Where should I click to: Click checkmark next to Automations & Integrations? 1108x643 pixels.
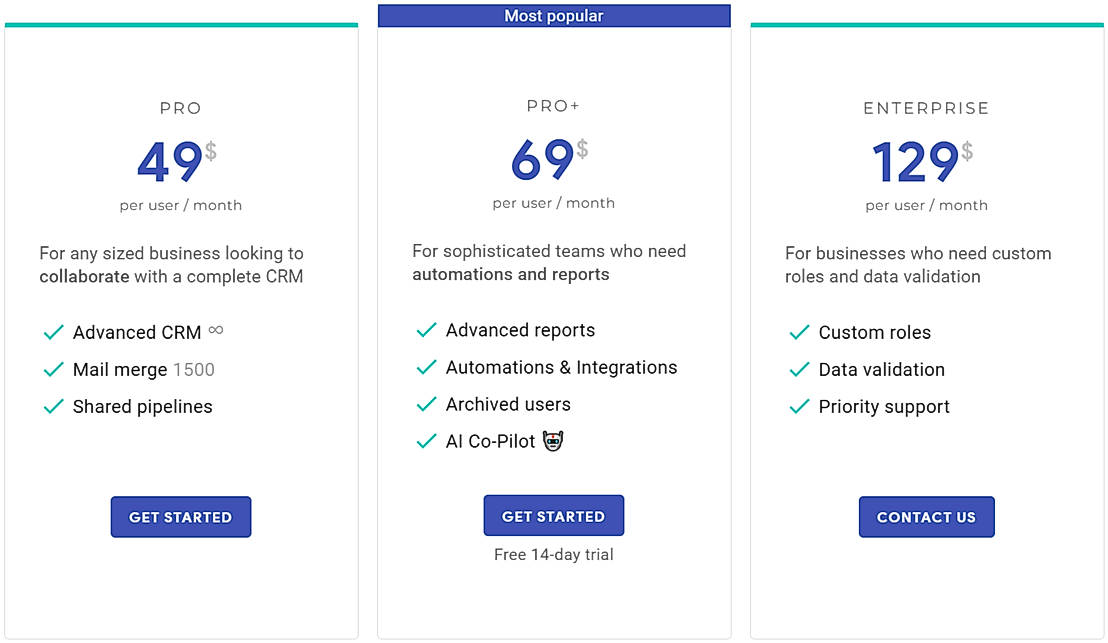click(427, 367)
